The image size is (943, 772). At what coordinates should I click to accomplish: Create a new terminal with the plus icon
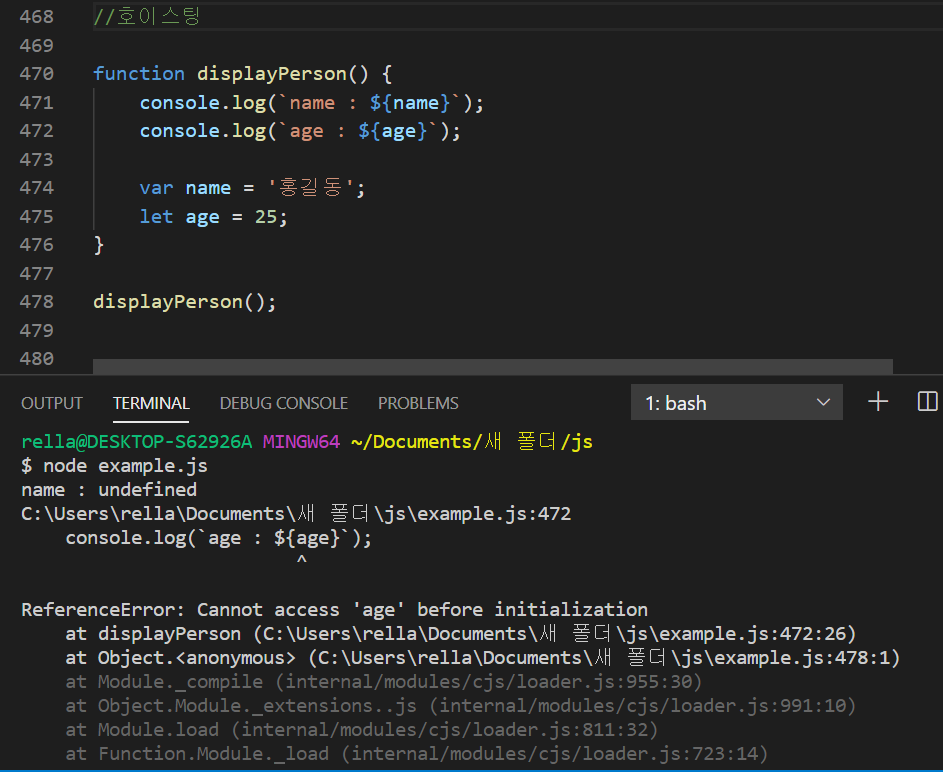click(x=878, y=402)
